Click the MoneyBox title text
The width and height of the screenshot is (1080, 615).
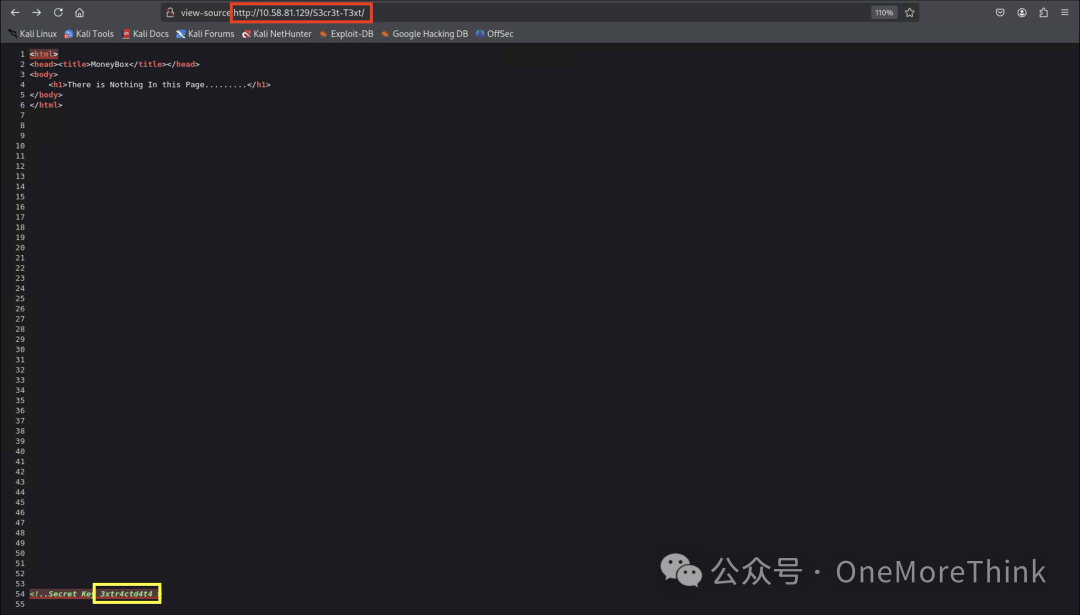(x=110, y=64)
